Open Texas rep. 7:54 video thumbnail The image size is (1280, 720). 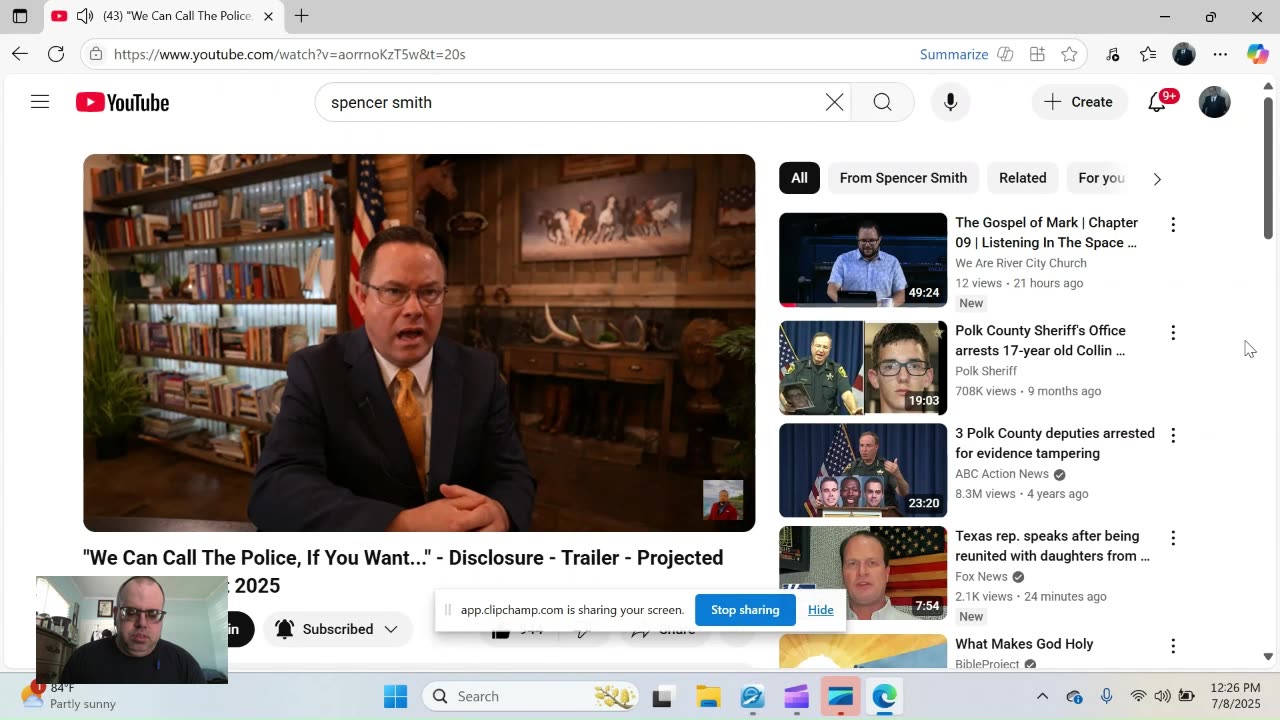click(x=863, y=573)
